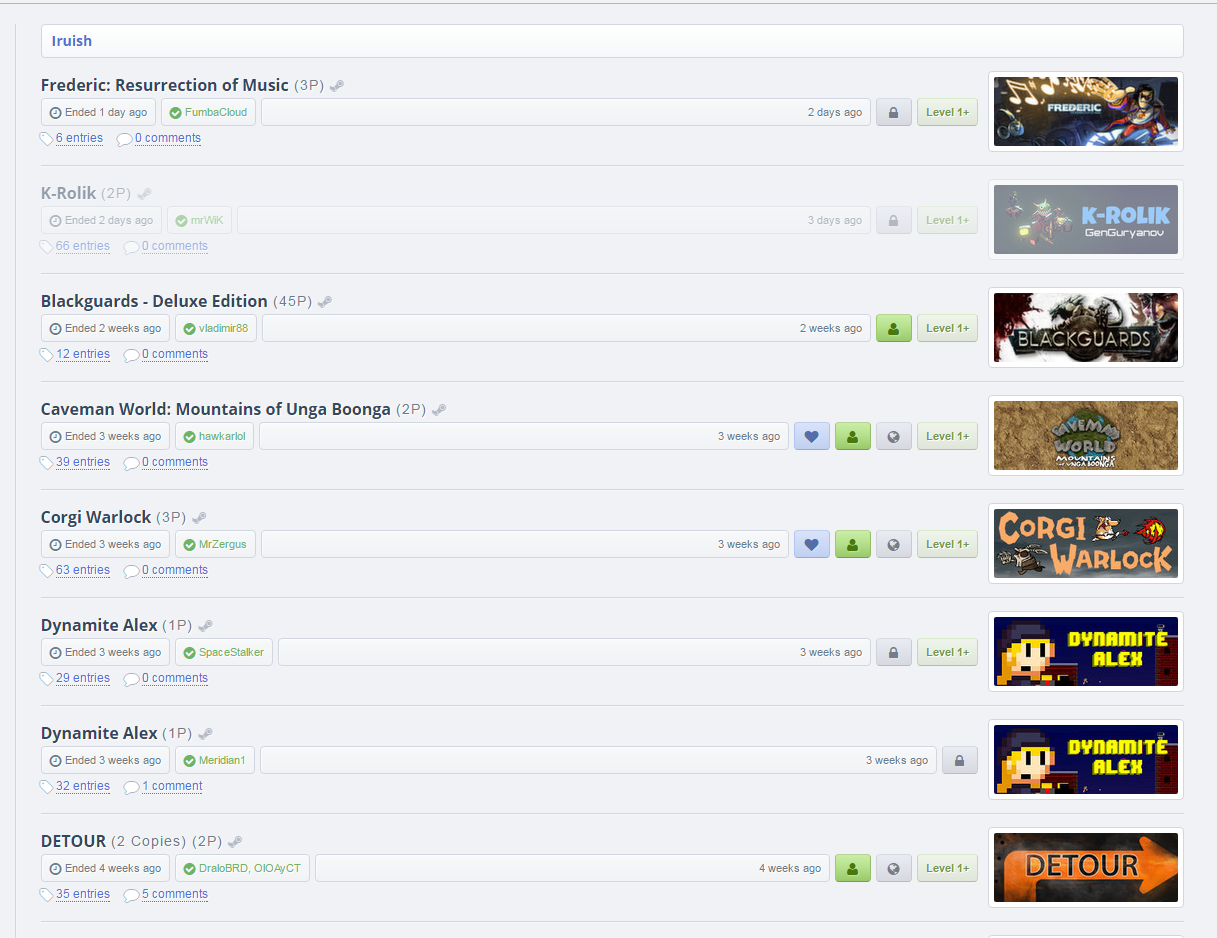The image size is (1217, 938).
Task: Open 32 entries link under Dynamite Alex
Action: (83, 786)
